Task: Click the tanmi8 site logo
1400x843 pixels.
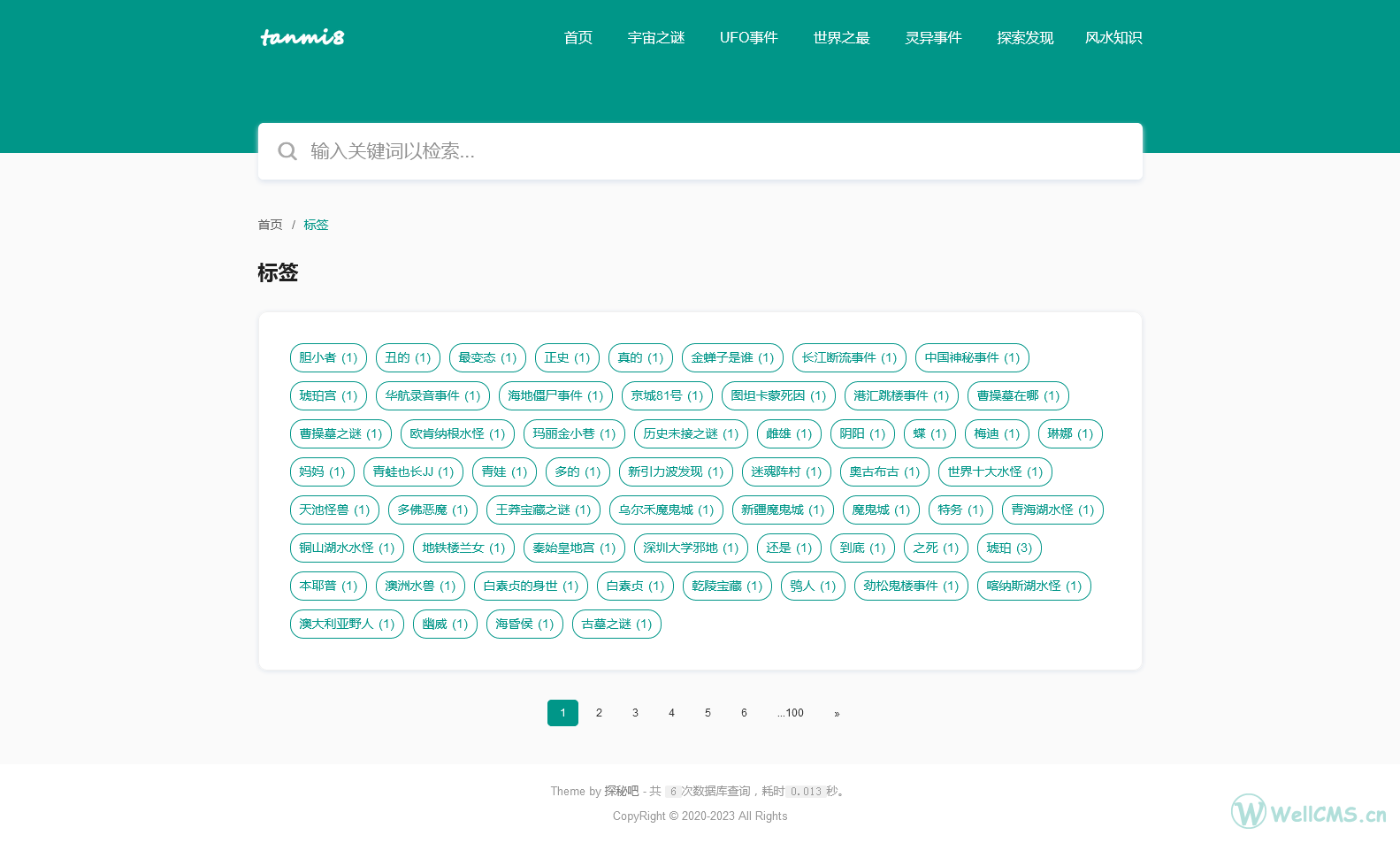Action: point(302,37)
